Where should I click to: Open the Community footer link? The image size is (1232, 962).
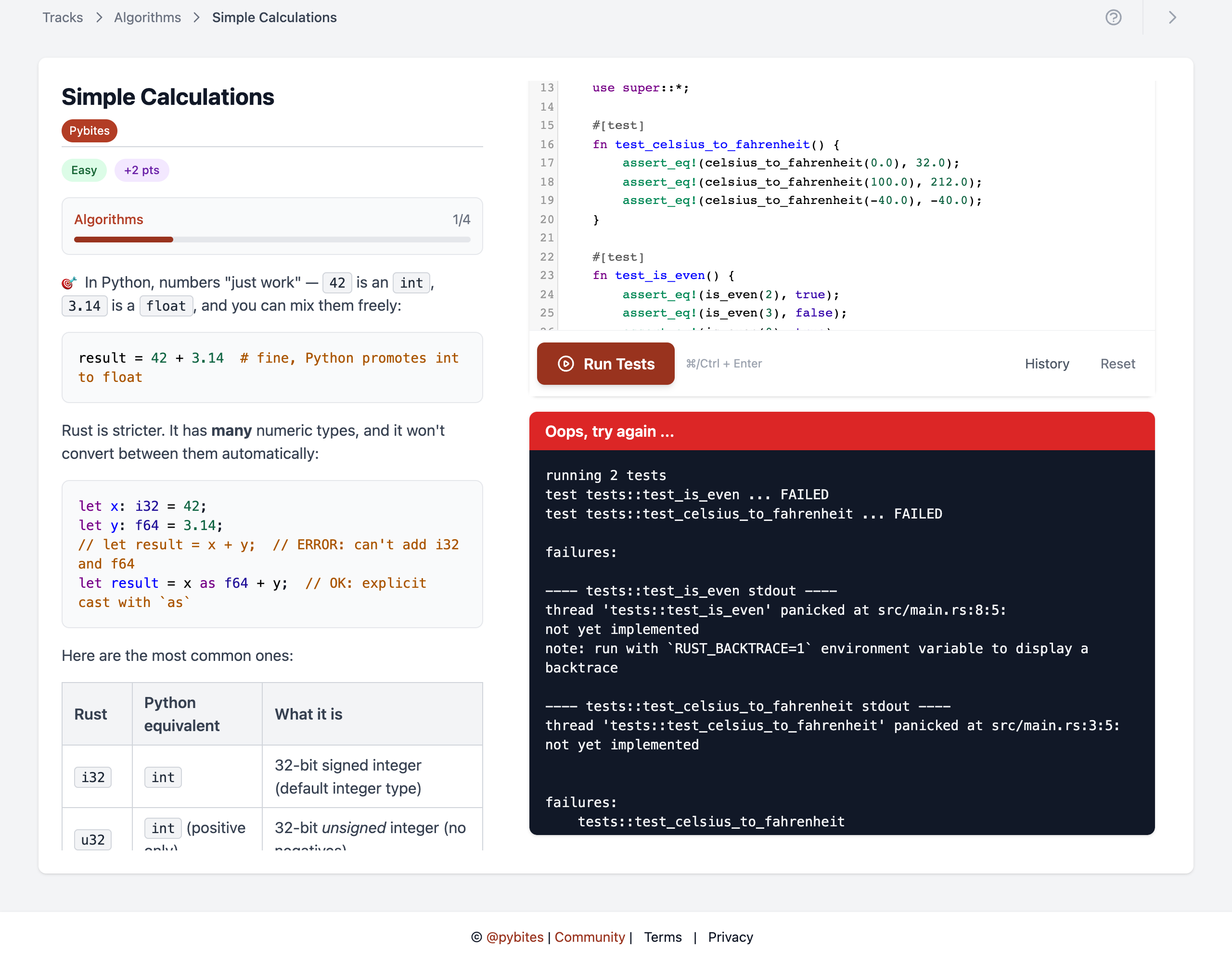pyautogui.click(x=590, y=937)
